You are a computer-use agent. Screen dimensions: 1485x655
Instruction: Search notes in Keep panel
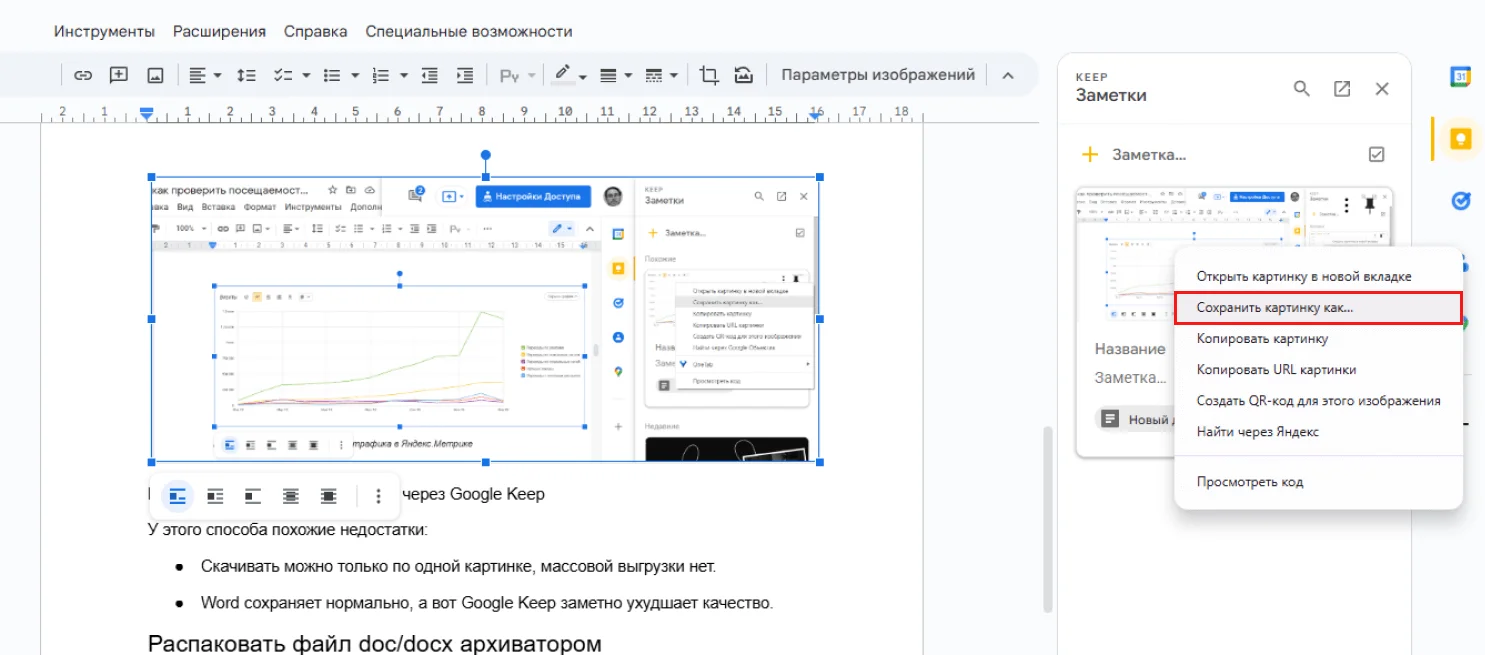click(x=1301, y=88)
